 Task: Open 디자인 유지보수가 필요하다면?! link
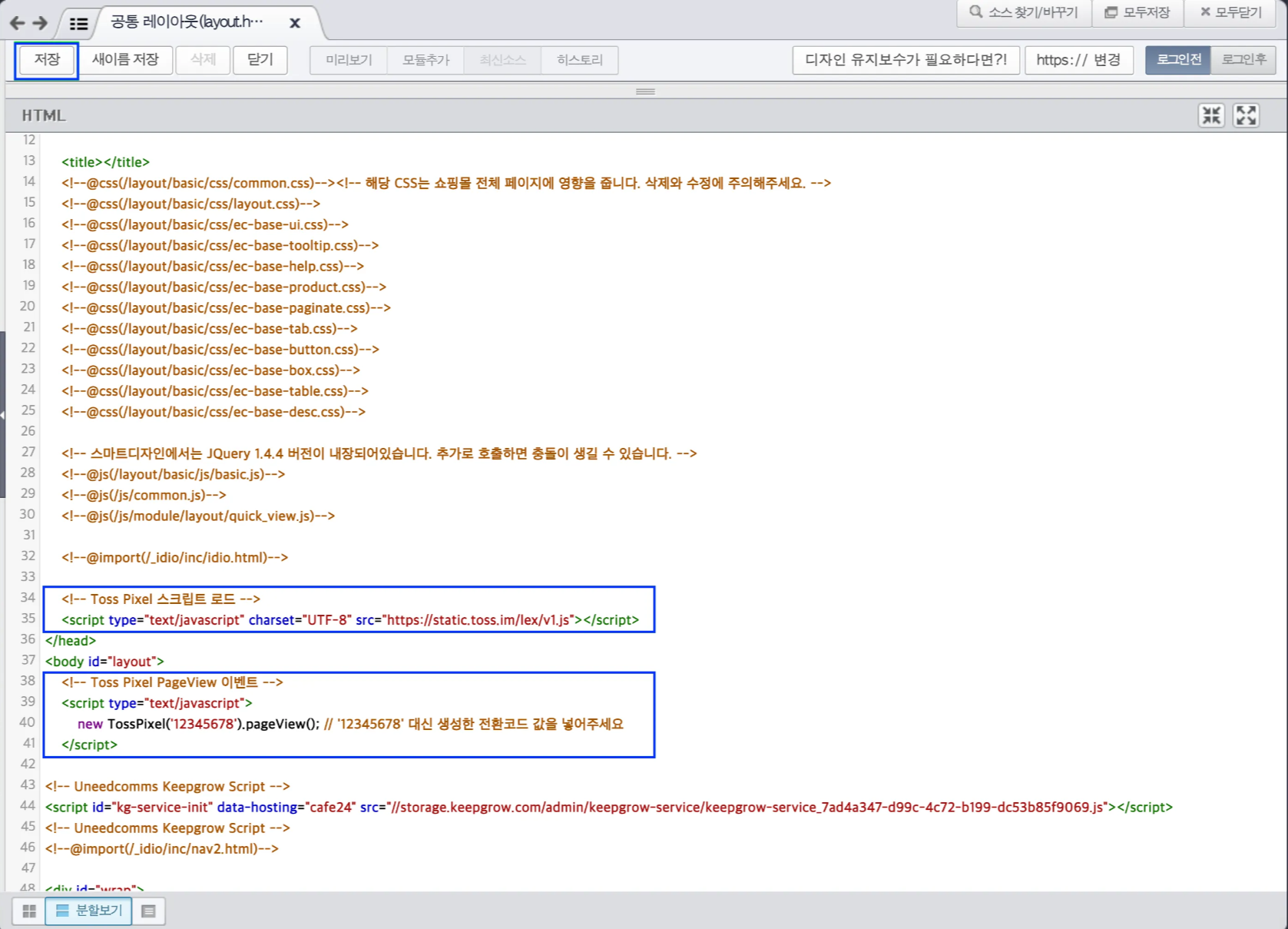(906, 60)
